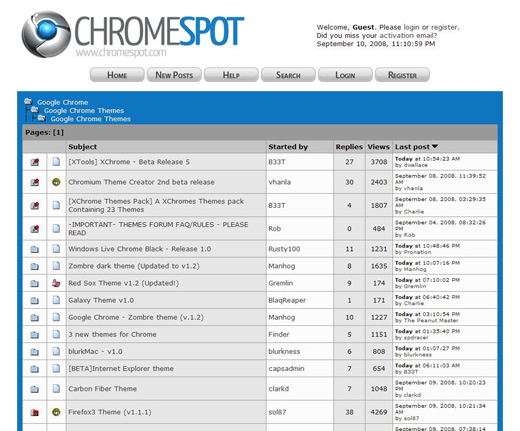Open Chromium Theme Creator 2nd beta release

[x=141, y=182]
